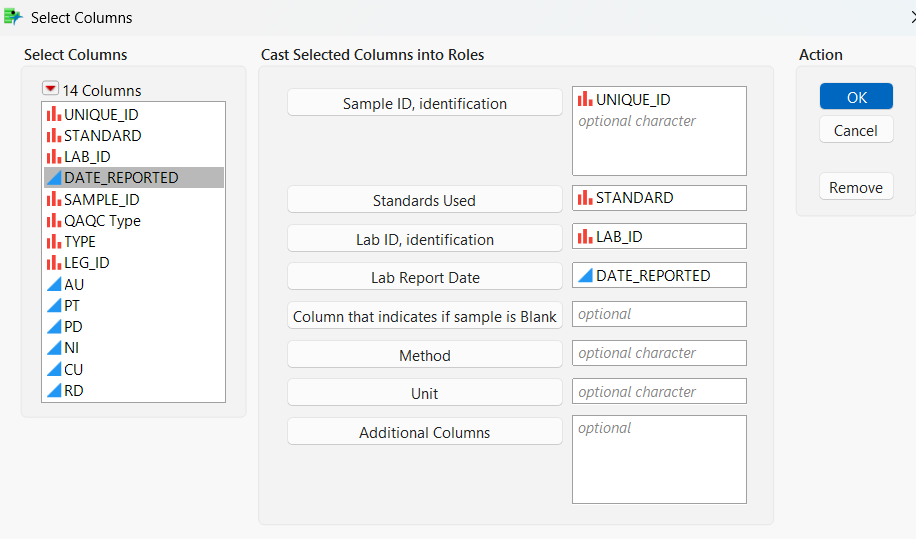Select STANDARD in the column list
916x539 pixels.
[x=134, y=135]
